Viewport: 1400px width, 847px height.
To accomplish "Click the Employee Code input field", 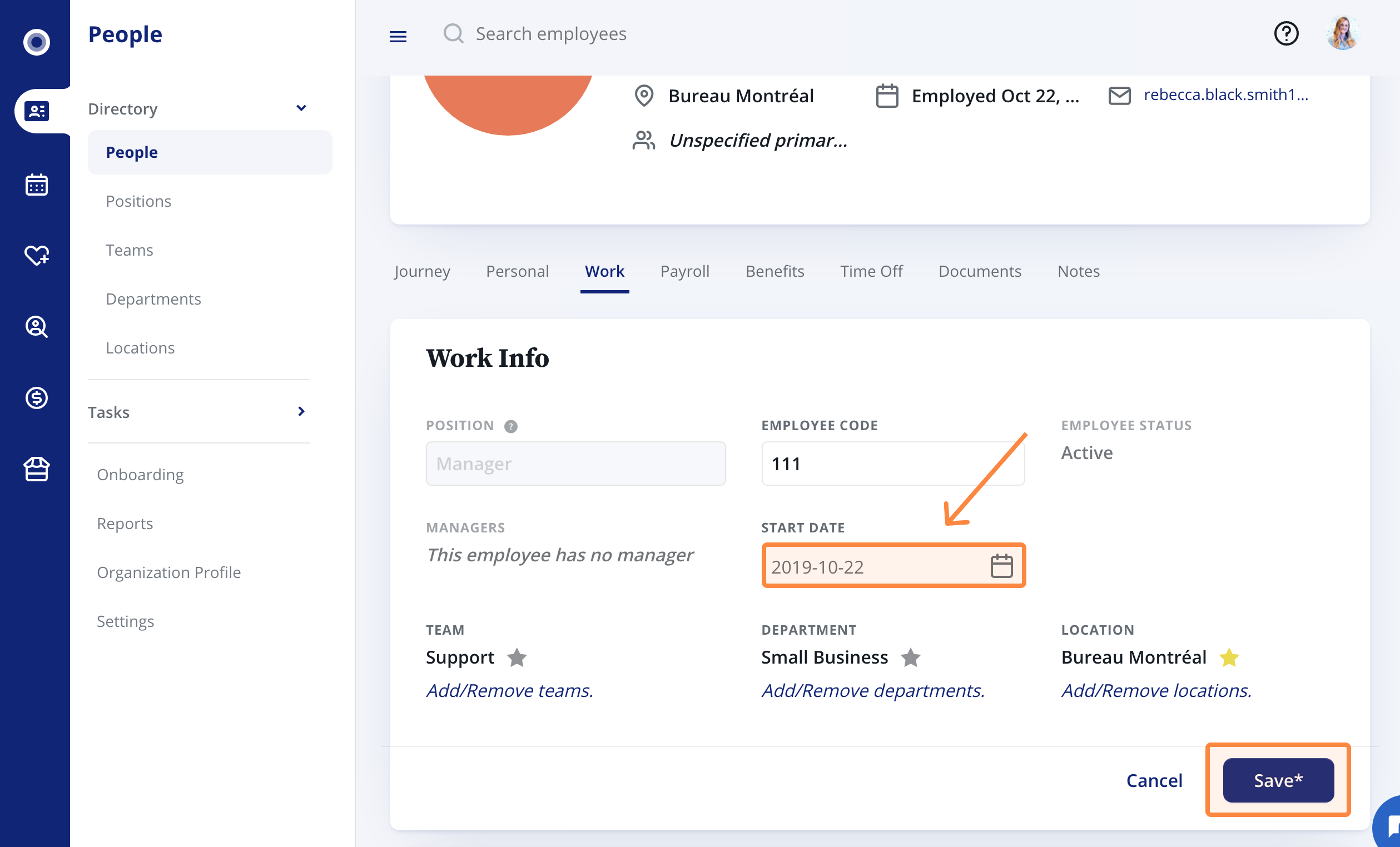I will 892,463.
